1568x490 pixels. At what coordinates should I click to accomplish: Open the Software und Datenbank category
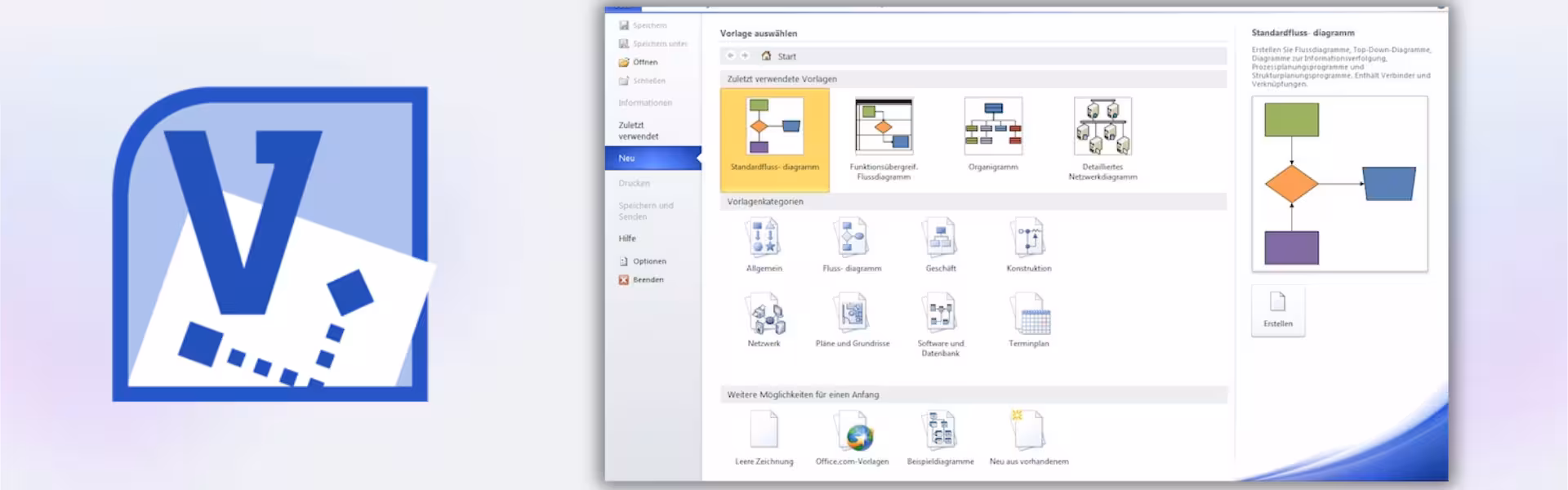click(941, 325)
